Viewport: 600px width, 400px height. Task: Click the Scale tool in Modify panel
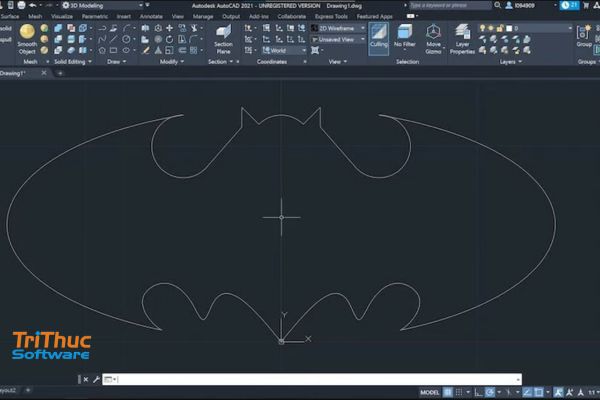coord(170,50)
